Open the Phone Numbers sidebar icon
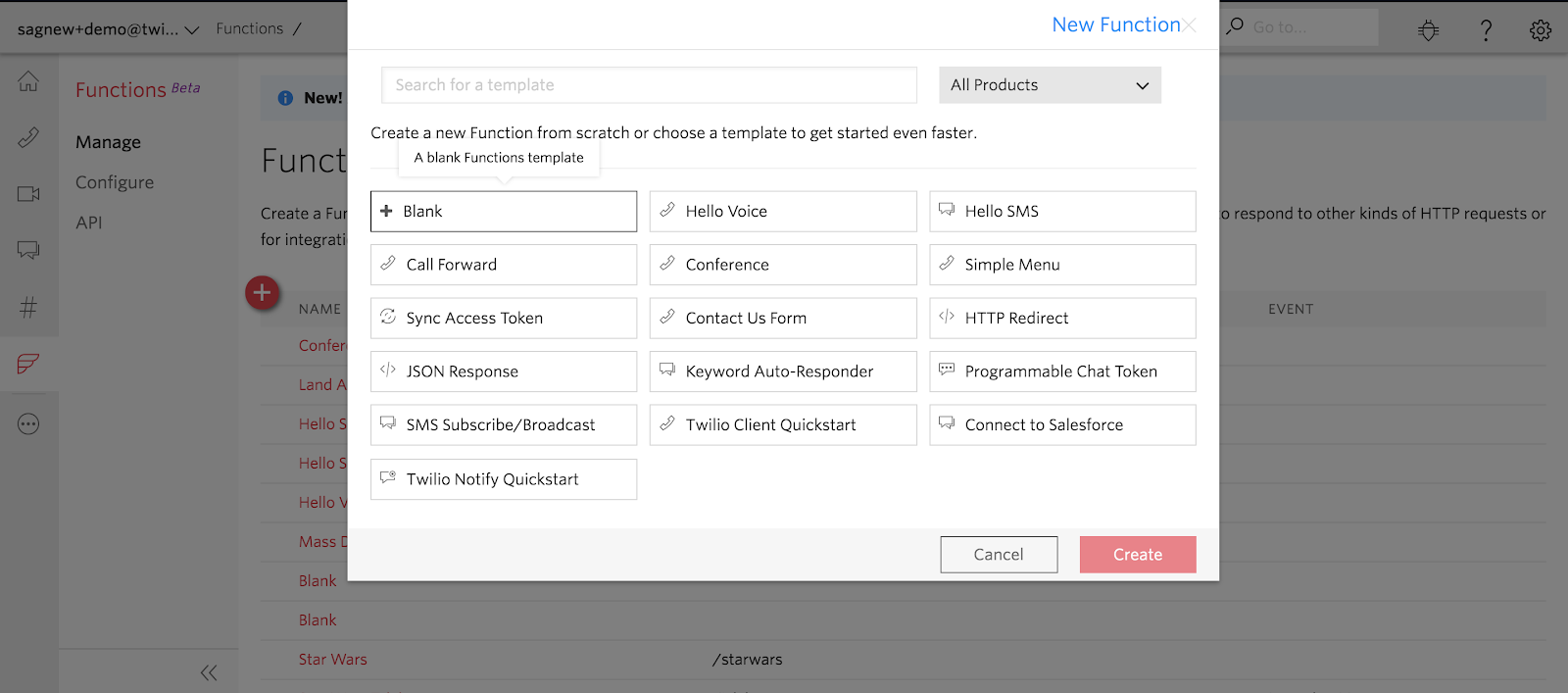Viewport: 1568px width, 693px height. point(28,137)
